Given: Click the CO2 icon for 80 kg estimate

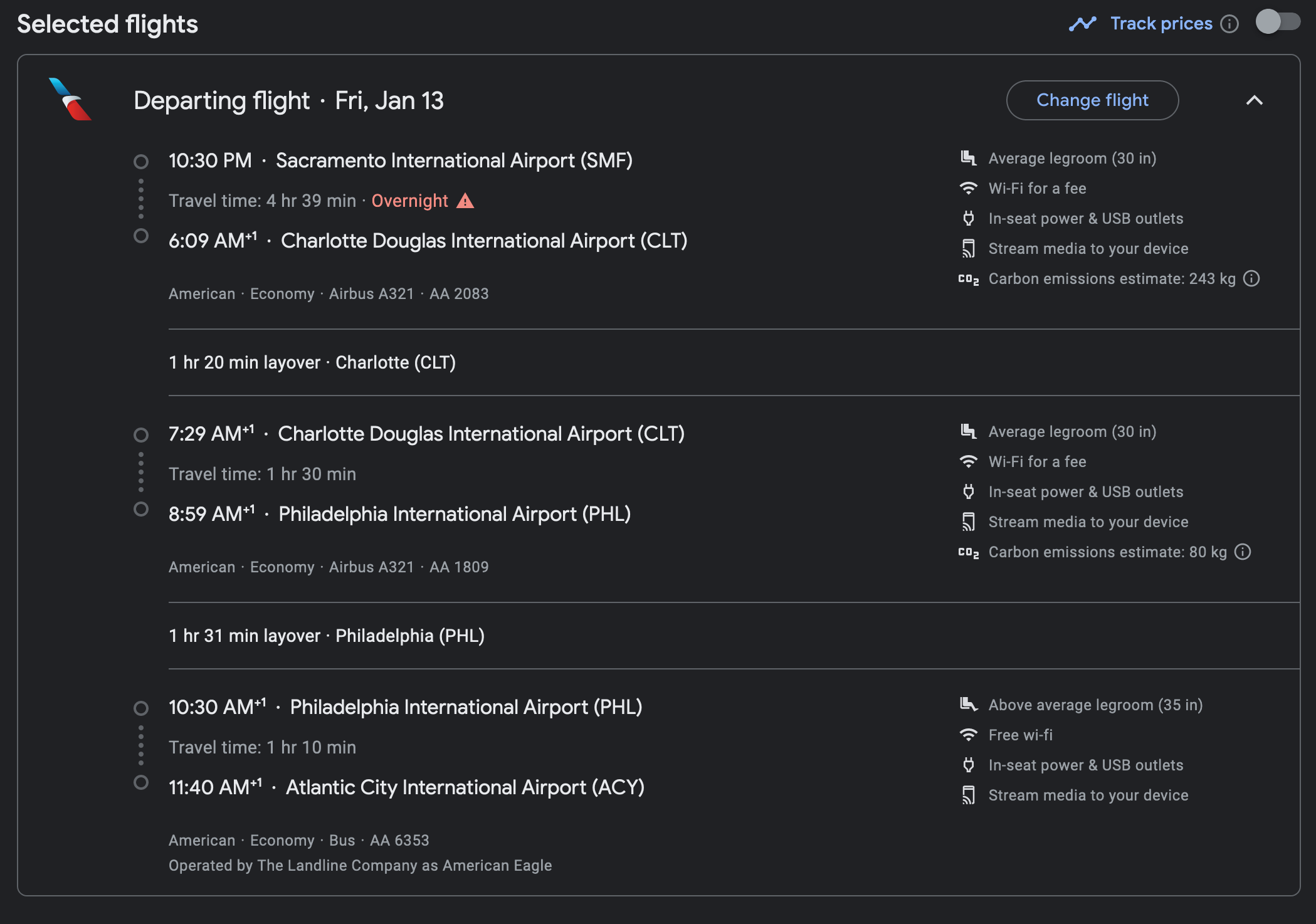Looking at the screenshot, I should coord(969,552).
